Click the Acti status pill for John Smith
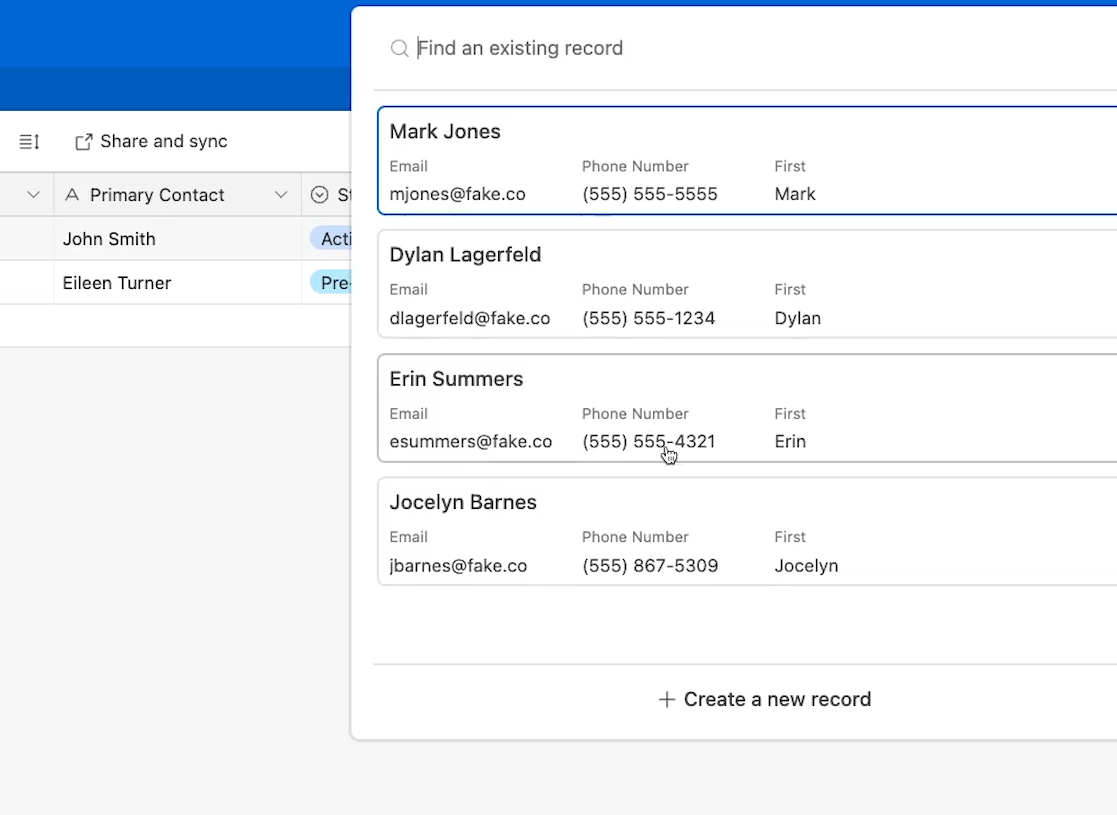1117x815 pixels. [x=331, y=239]
